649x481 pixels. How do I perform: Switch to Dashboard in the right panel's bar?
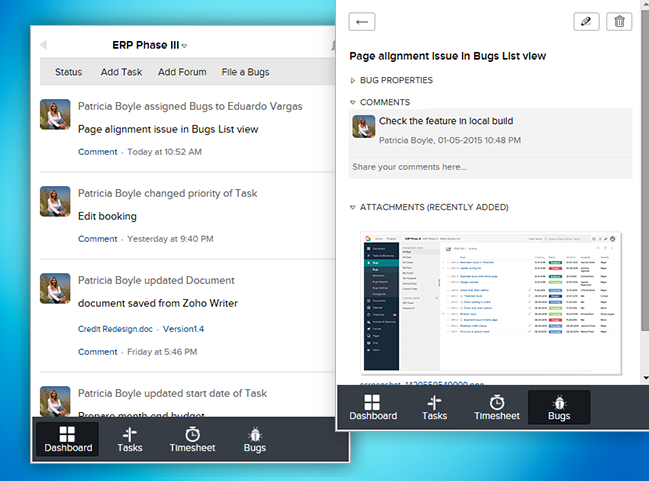point(372,407)
